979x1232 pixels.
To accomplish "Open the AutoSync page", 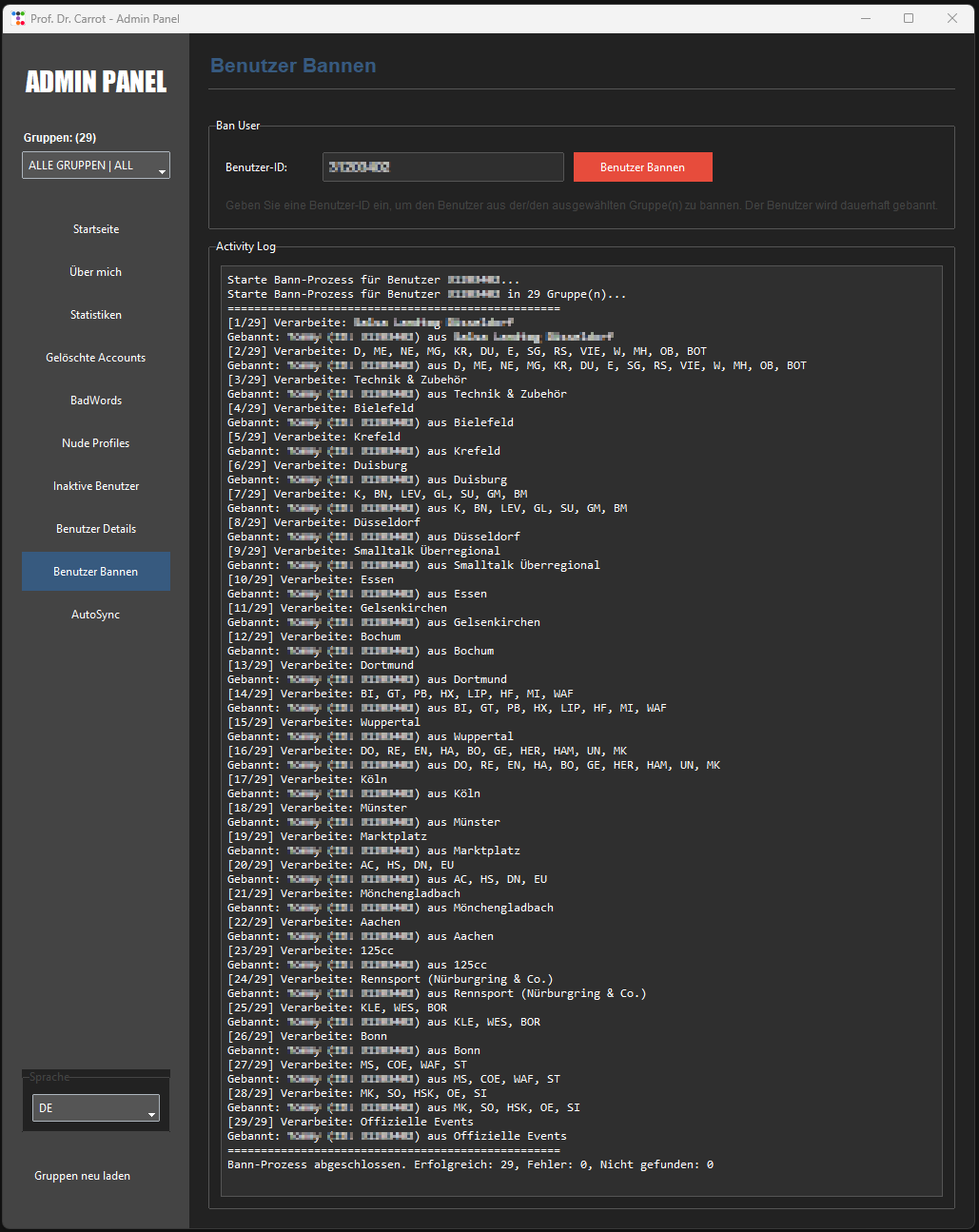I will pyautogui.click(x=96, y=615).
